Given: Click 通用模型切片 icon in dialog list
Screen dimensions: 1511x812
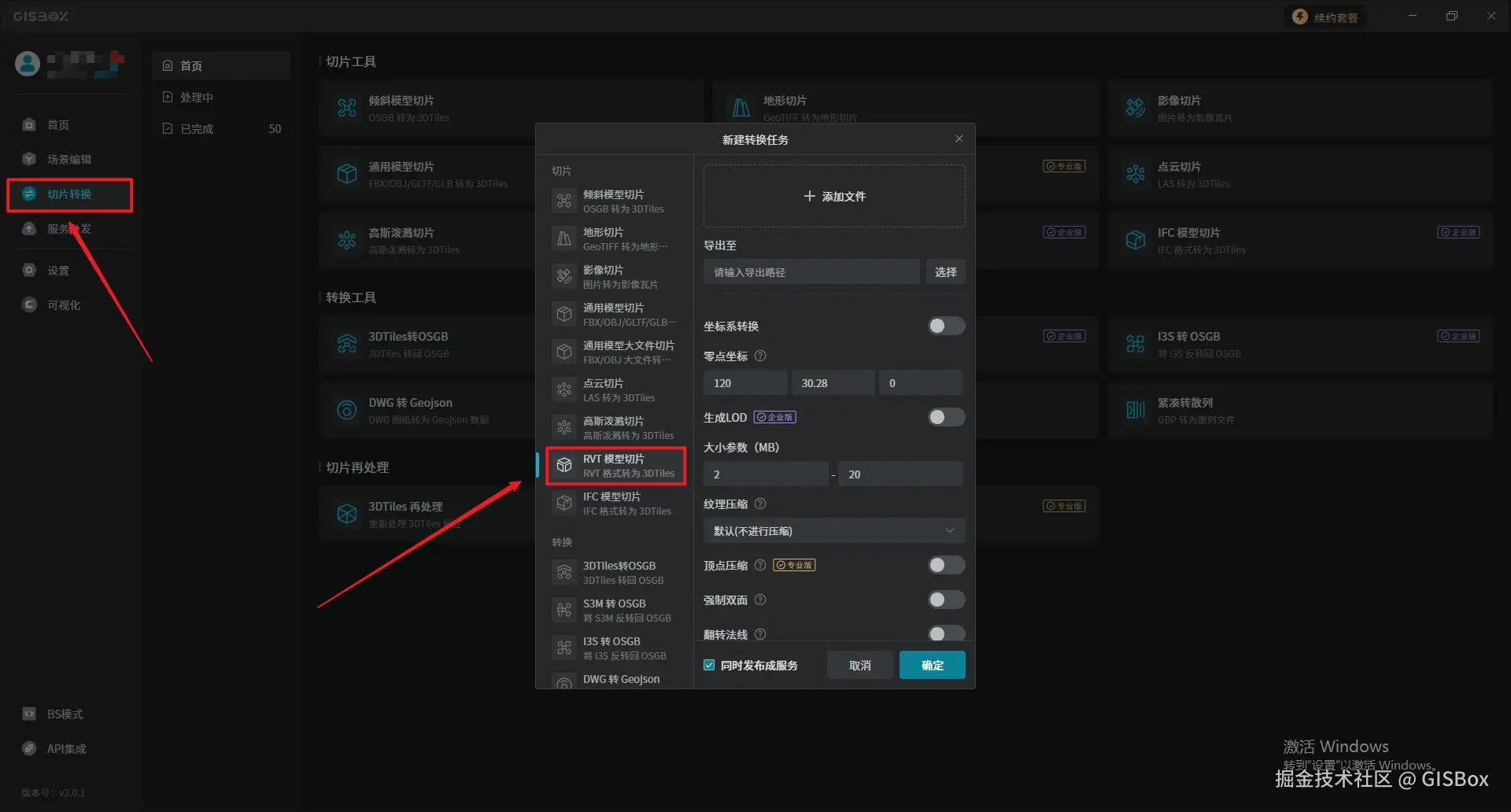Looking at the screenshot, I should click(x=564, y=314).
